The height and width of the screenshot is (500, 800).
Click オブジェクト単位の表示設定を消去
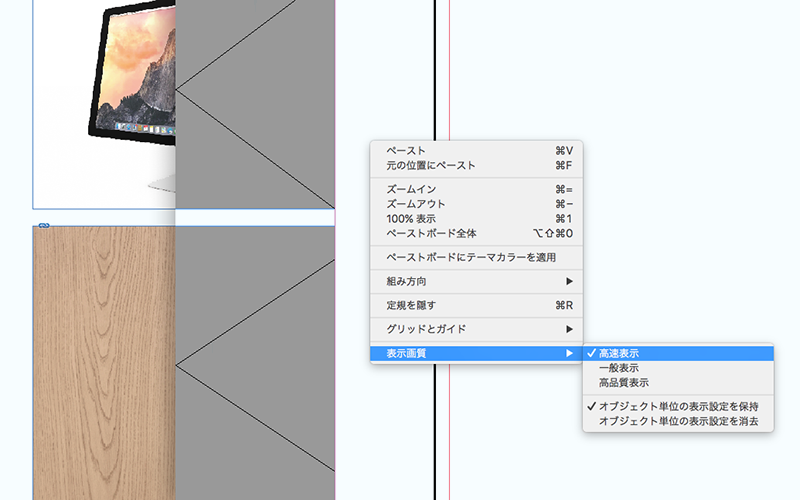[x=678, y=421]
